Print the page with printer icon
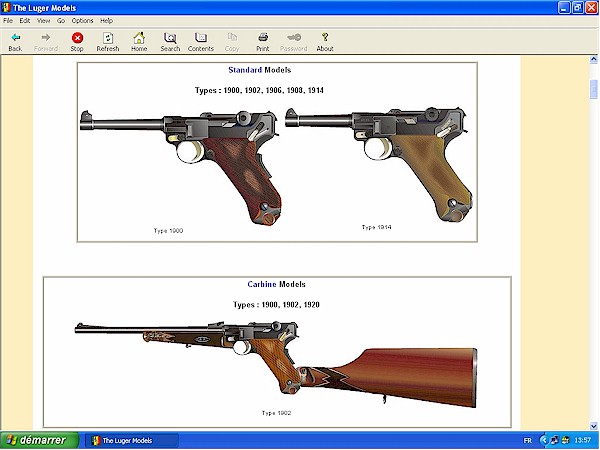This screenshot has height=450, width=600. (263, 37)
